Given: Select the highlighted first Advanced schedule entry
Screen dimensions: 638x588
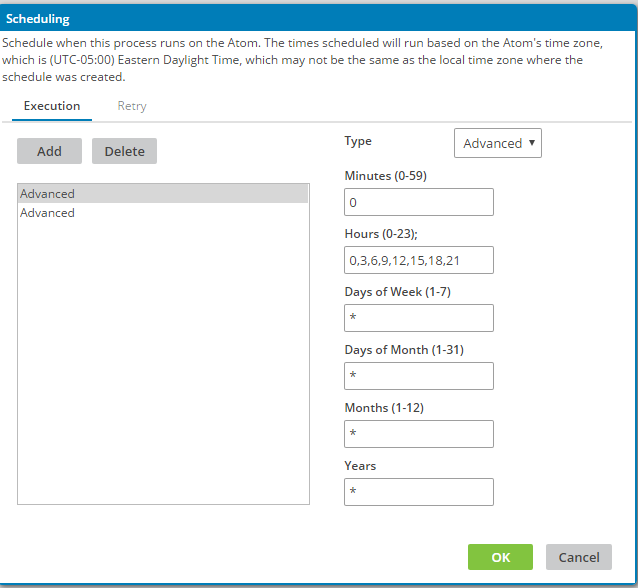Looking at the screenshot, I should [163, 194].
